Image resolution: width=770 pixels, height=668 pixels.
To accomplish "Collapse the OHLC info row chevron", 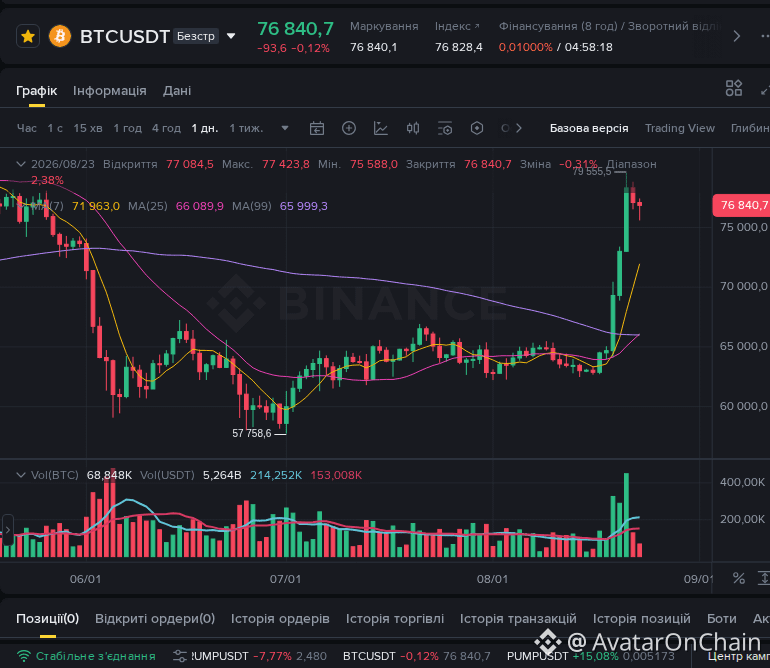I will [21, 164].
